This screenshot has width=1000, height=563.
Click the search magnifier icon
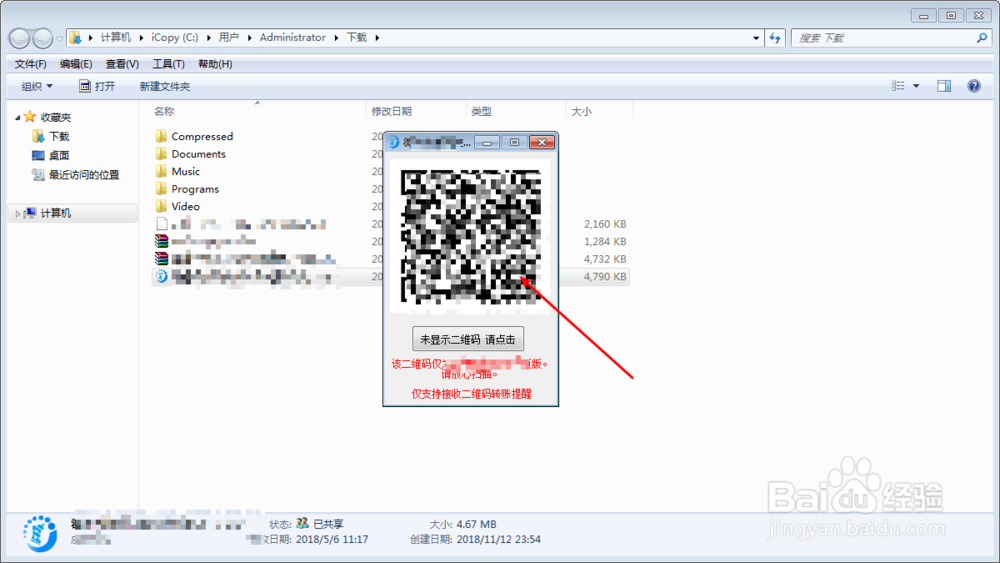tap(982, 38)
